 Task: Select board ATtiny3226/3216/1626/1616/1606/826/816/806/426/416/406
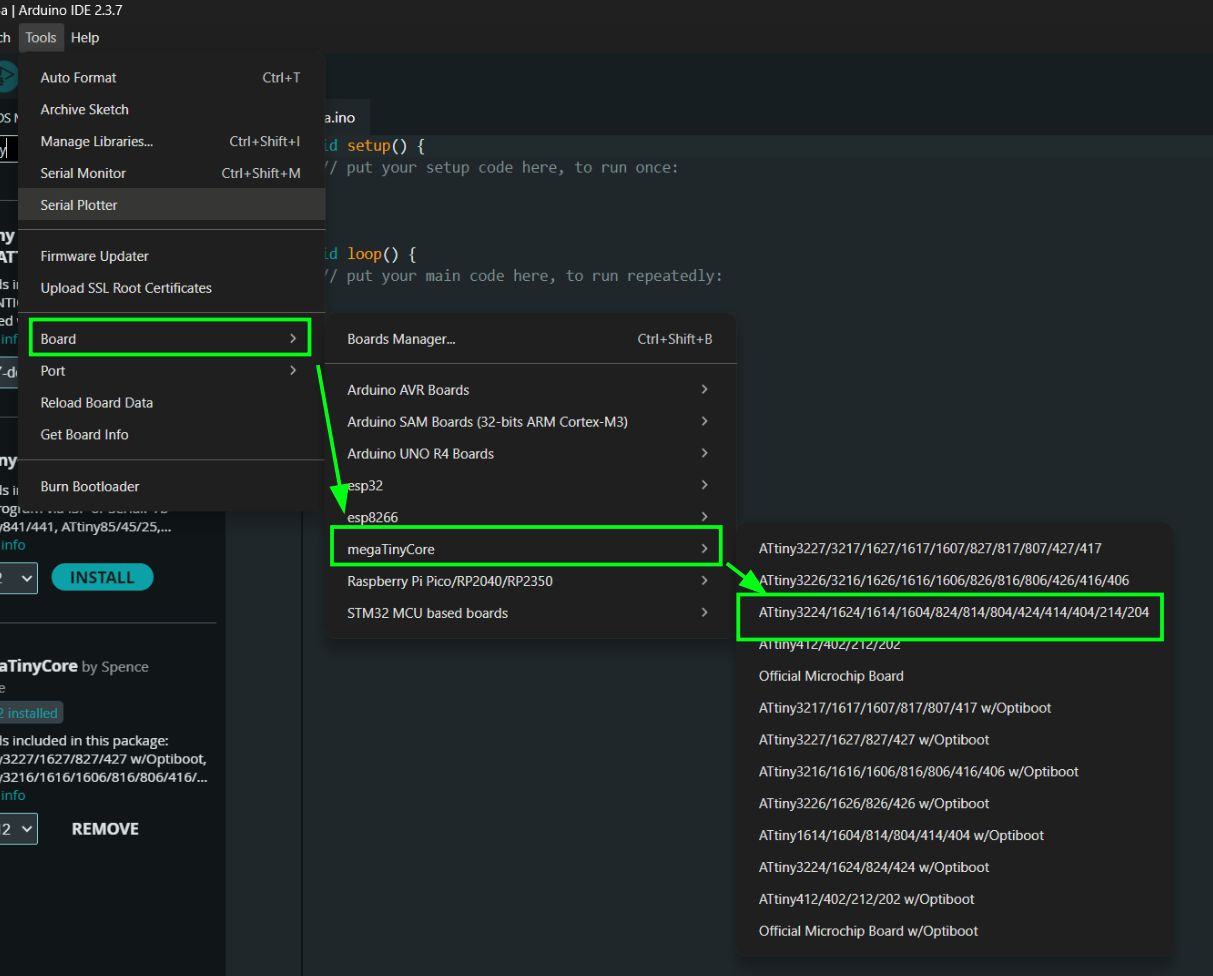[x=955, y=581]
